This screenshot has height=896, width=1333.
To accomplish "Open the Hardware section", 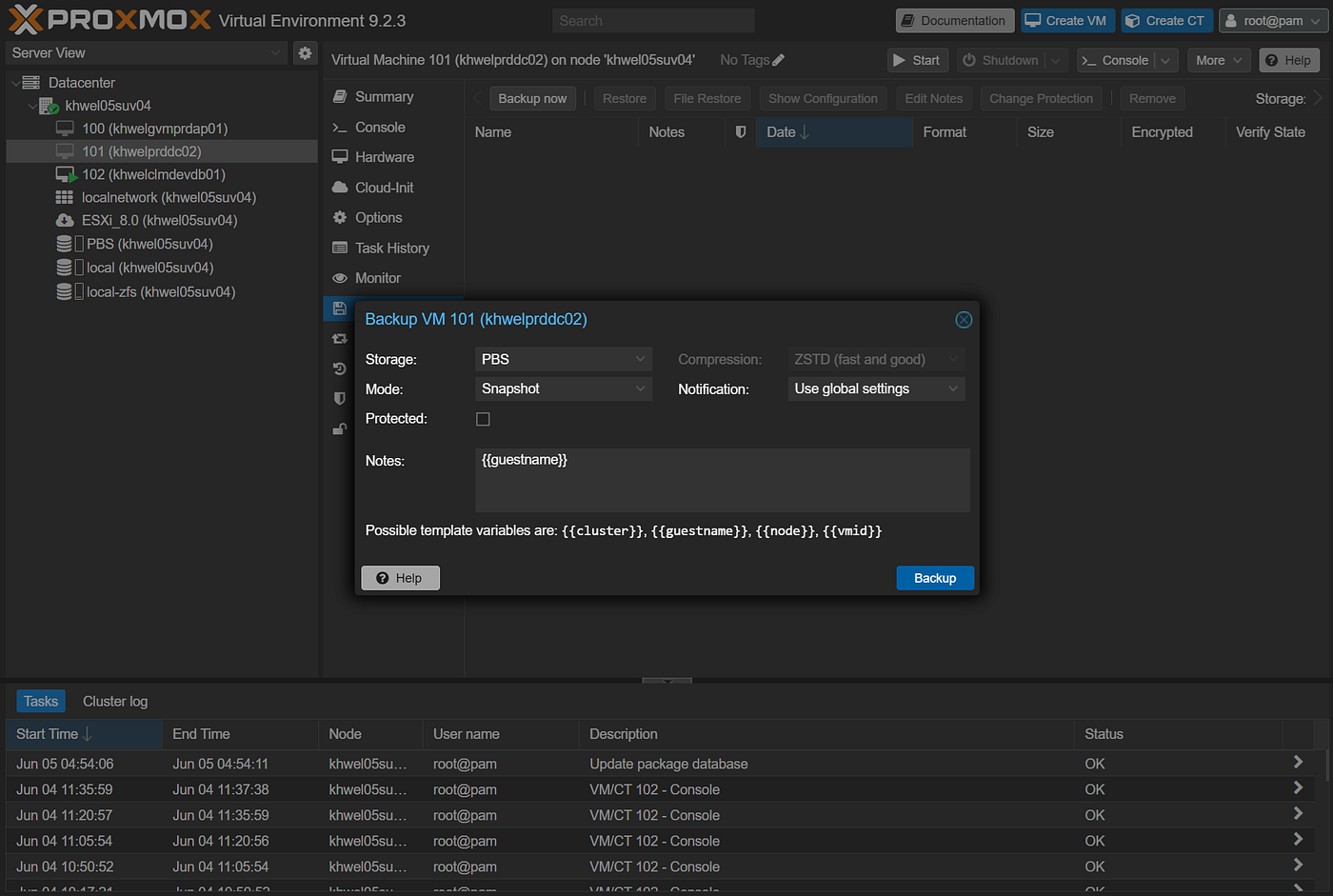I will pyautogui.click(x=385, y=157).
